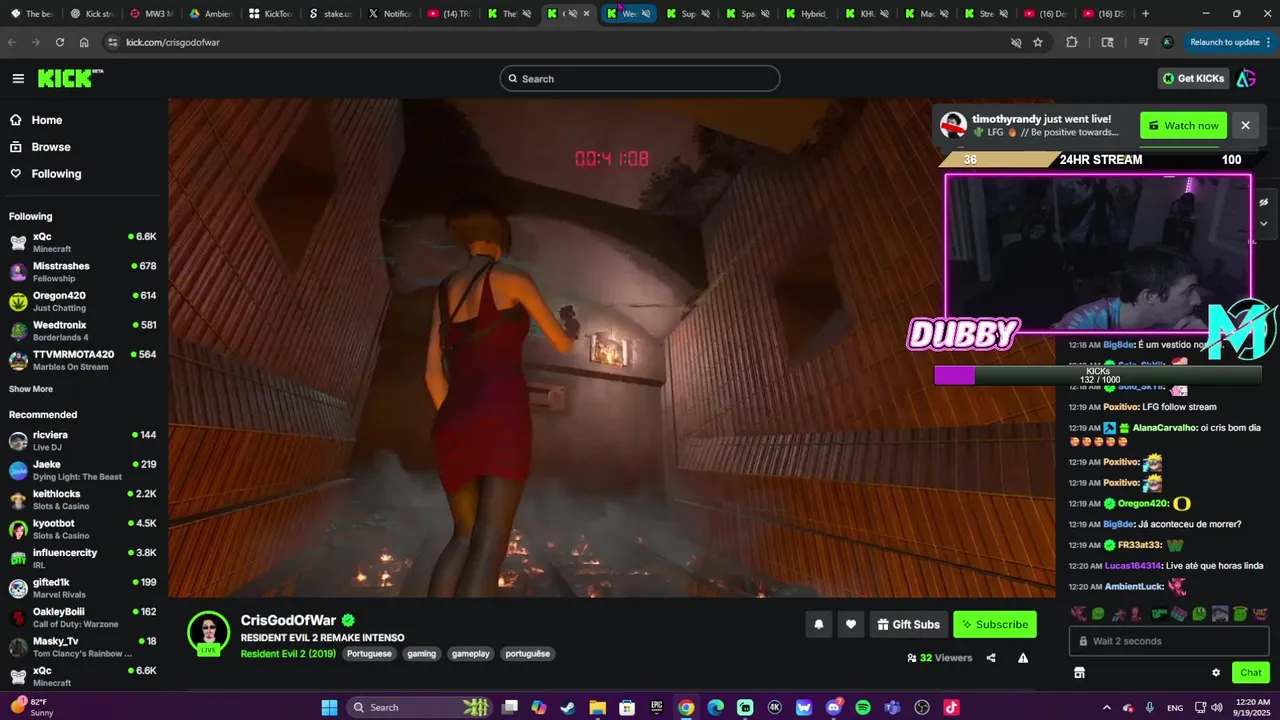Click CrisGodOfWar live avatar

point(209,633)
